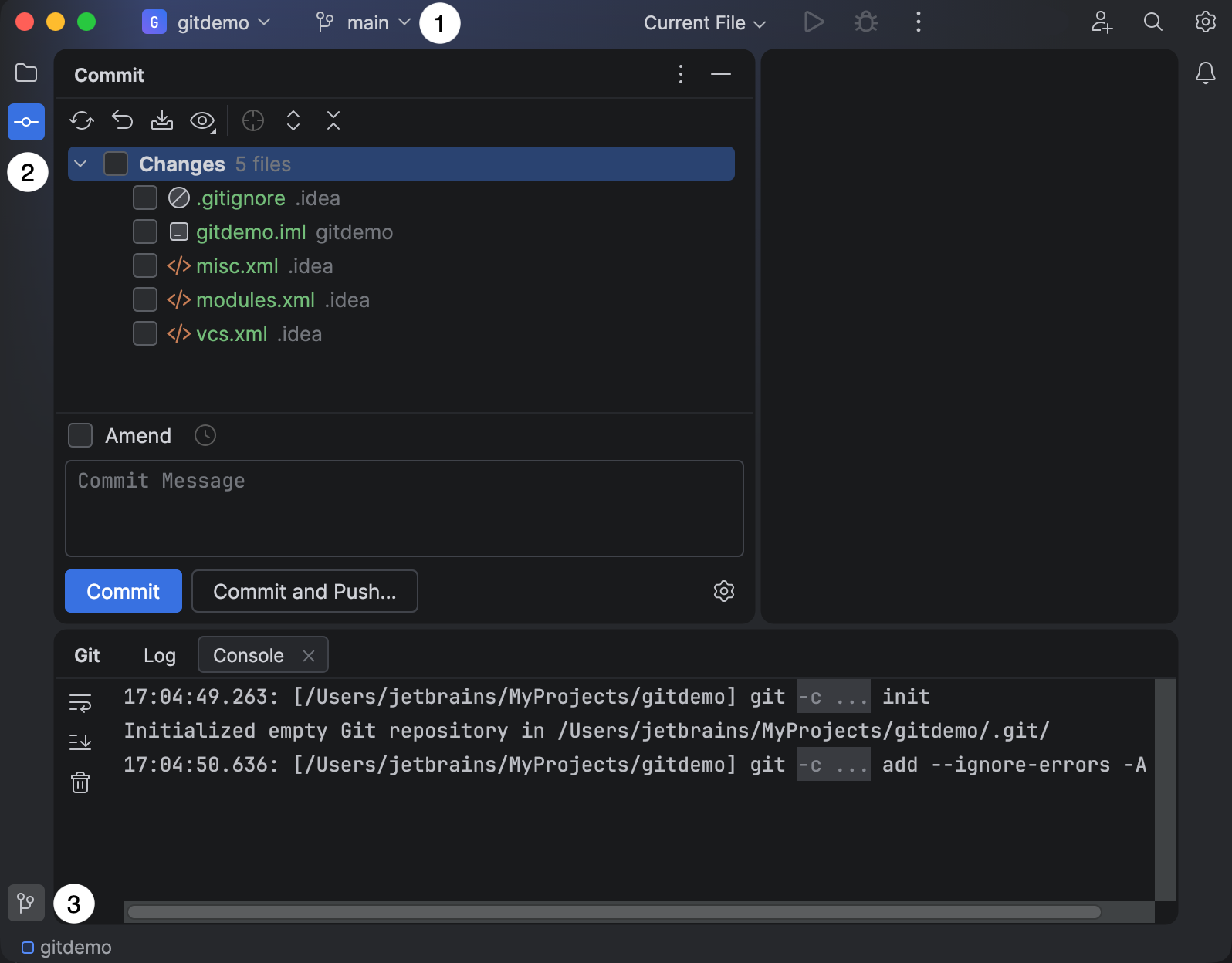Close the Console tab
The image size is (1232, 963).
[309, 655]
